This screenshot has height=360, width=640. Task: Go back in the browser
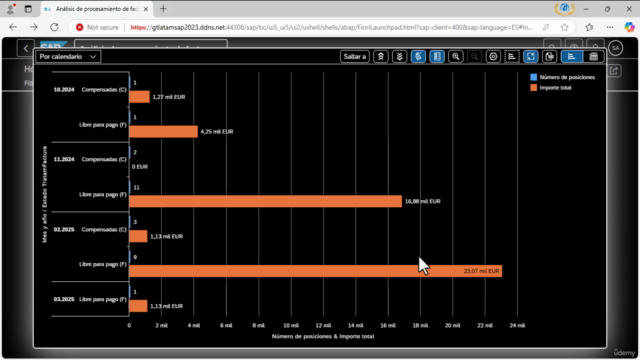(13, 27)
